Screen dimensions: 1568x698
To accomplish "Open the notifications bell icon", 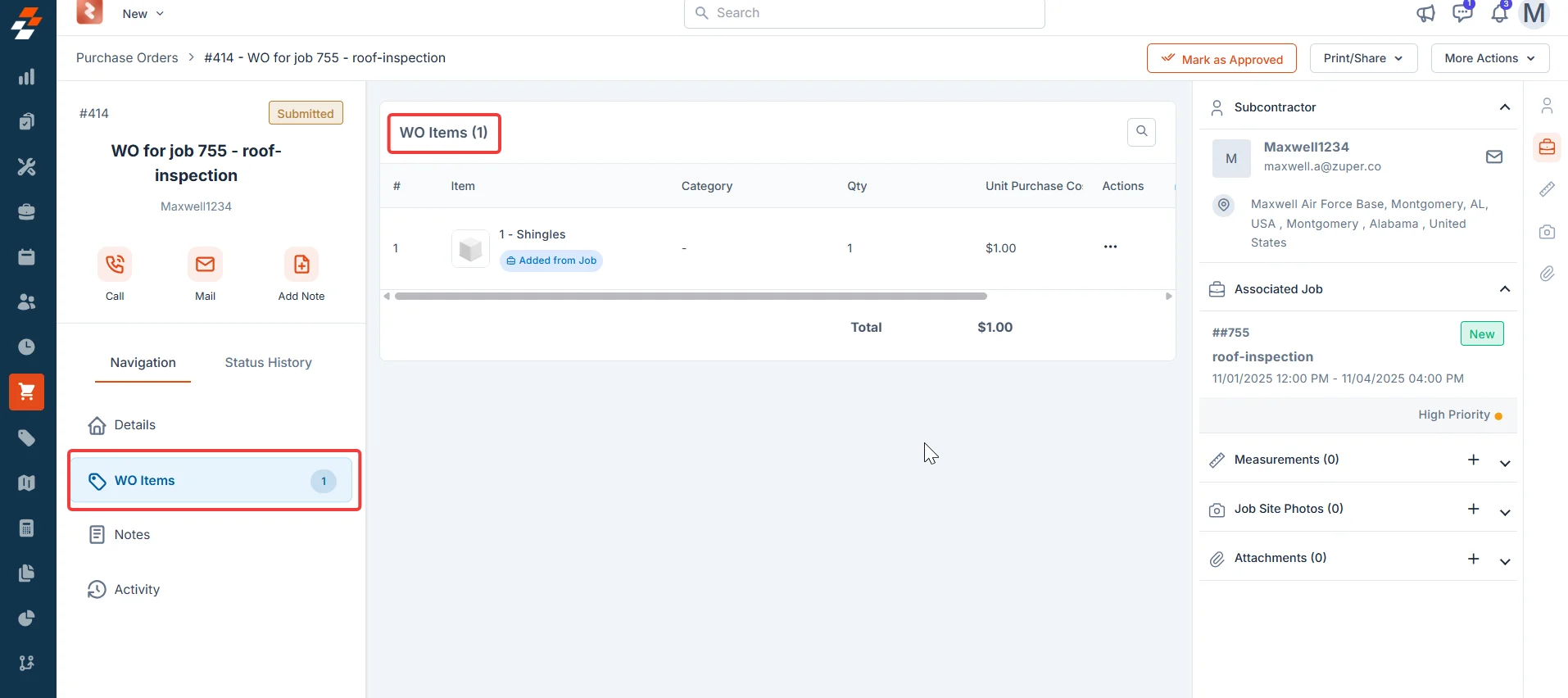I will pyautogui.click(x=1499, y=13).
